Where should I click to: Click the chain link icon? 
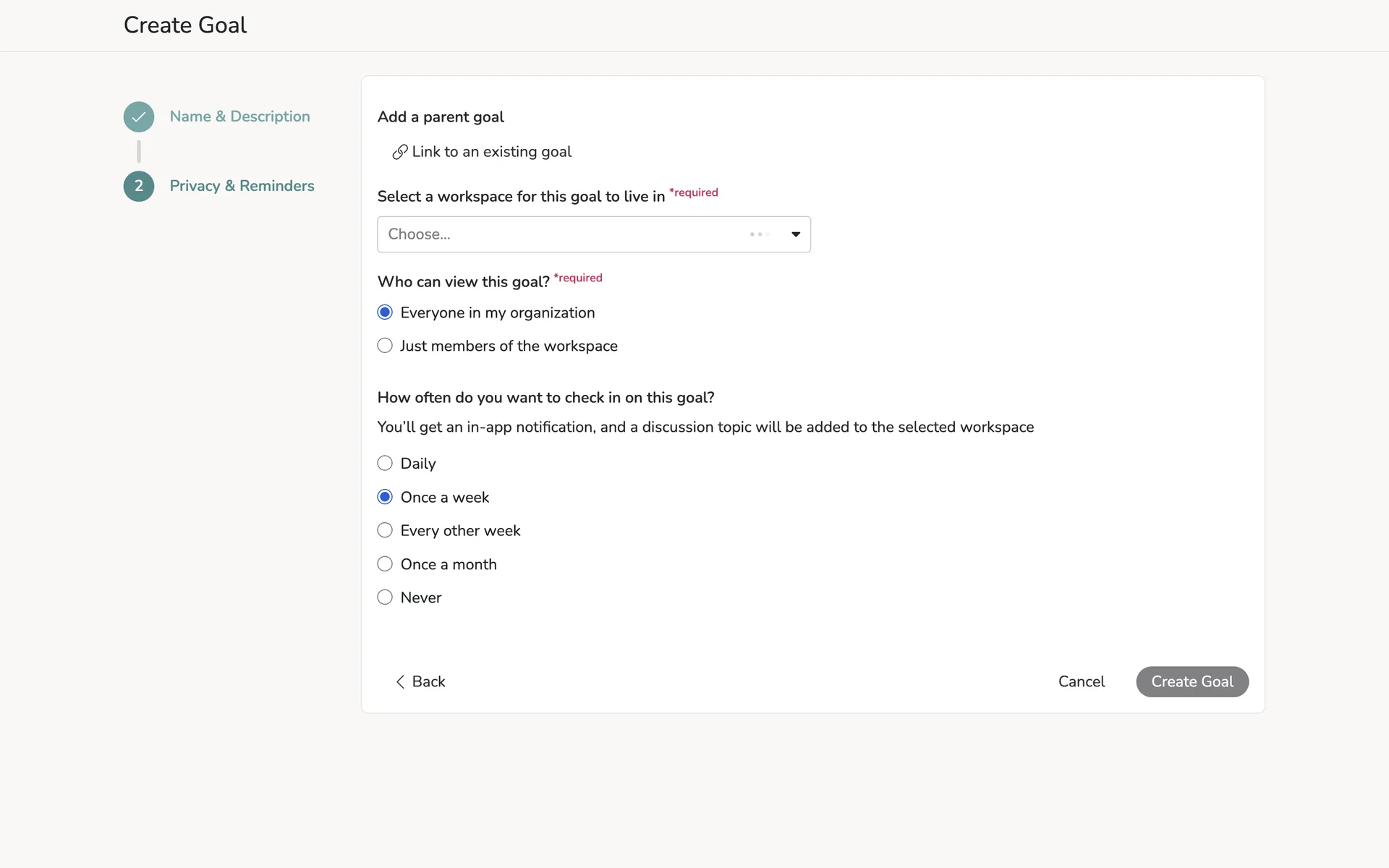(x=399, y=152)
